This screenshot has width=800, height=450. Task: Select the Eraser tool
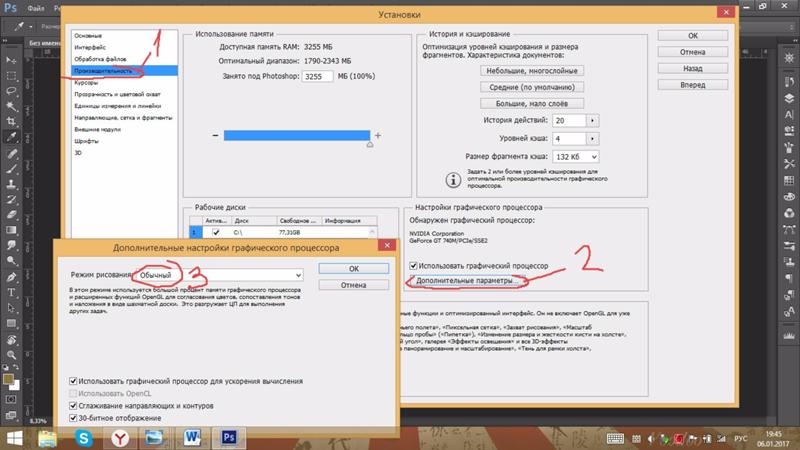point(11,215)
